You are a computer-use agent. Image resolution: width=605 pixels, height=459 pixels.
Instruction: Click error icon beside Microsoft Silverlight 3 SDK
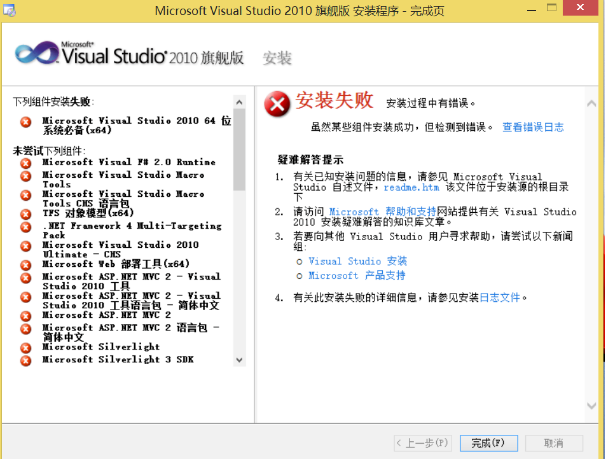coord(26,361)
